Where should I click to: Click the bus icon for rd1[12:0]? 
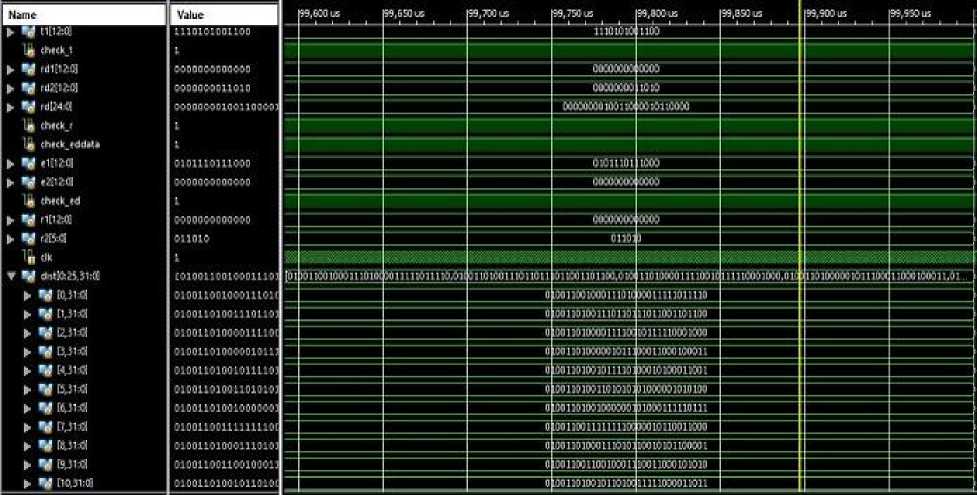click(28, 69)
